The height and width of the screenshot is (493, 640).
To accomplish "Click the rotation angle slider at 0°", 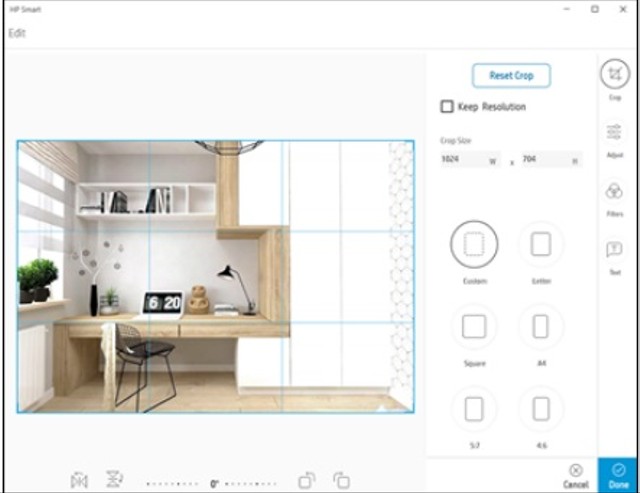I will tap(212, 484).
